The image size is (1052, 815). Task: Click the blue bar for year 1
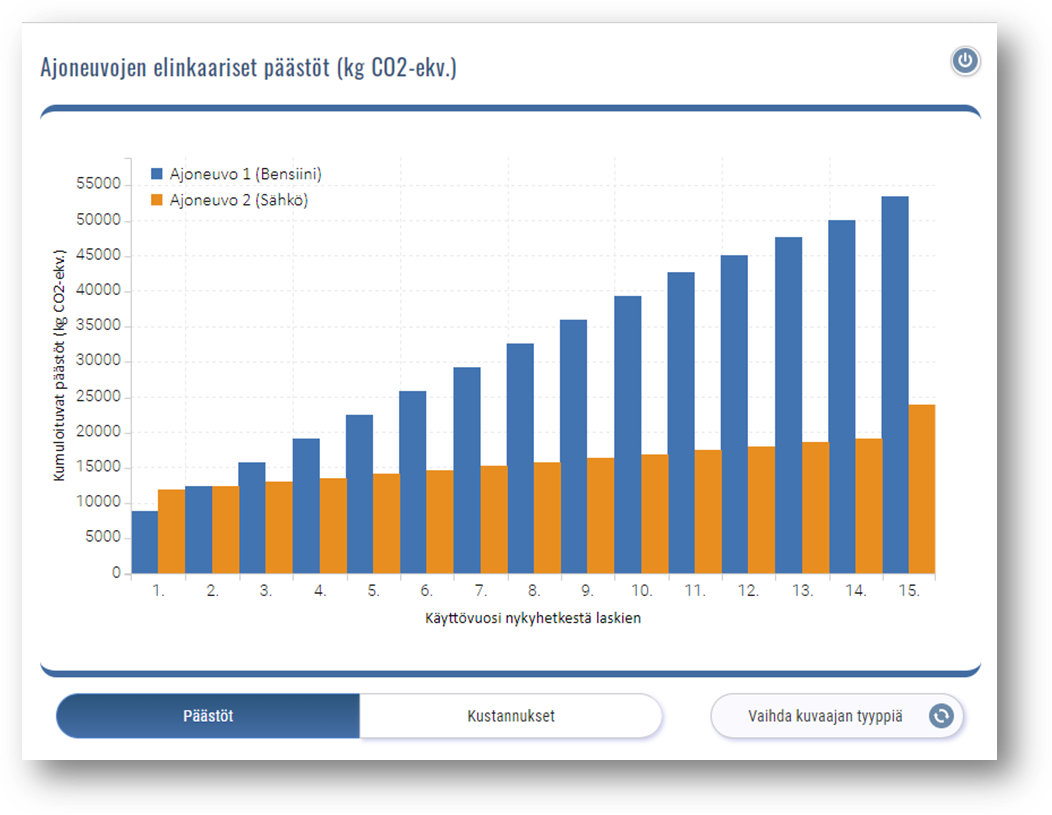click(x=145, y=542)
